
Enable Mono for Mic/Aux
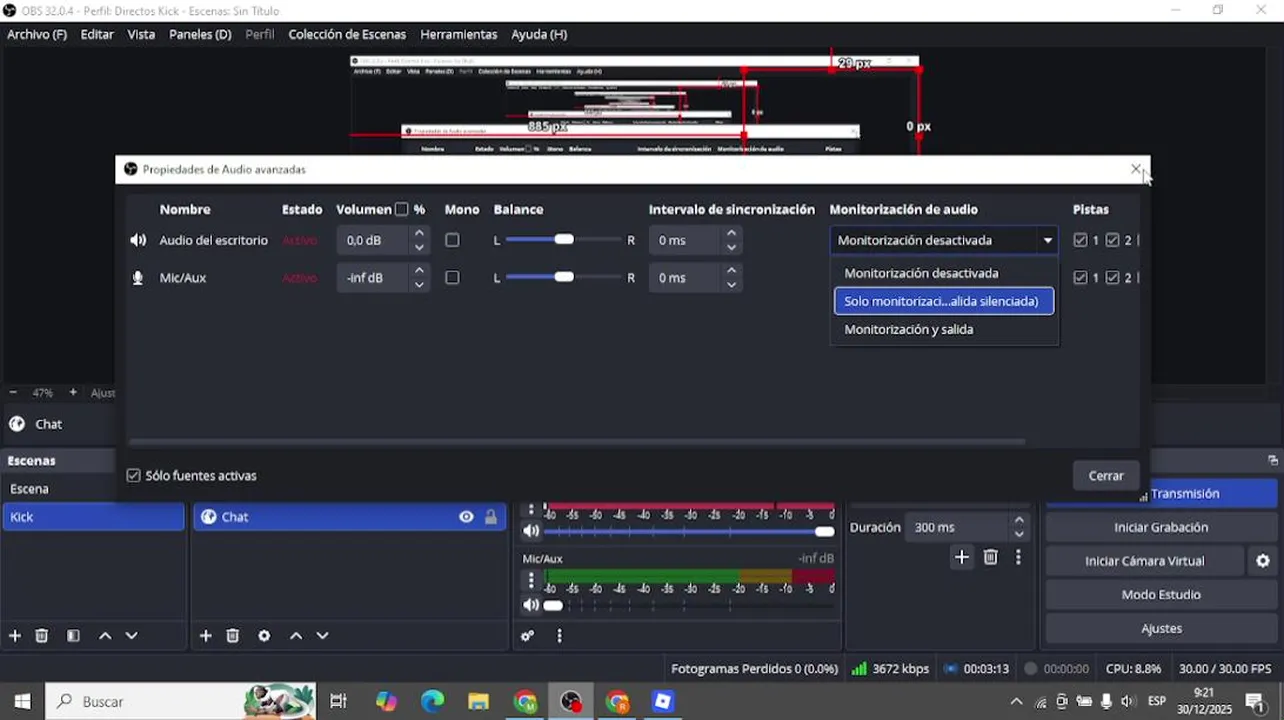452,278
